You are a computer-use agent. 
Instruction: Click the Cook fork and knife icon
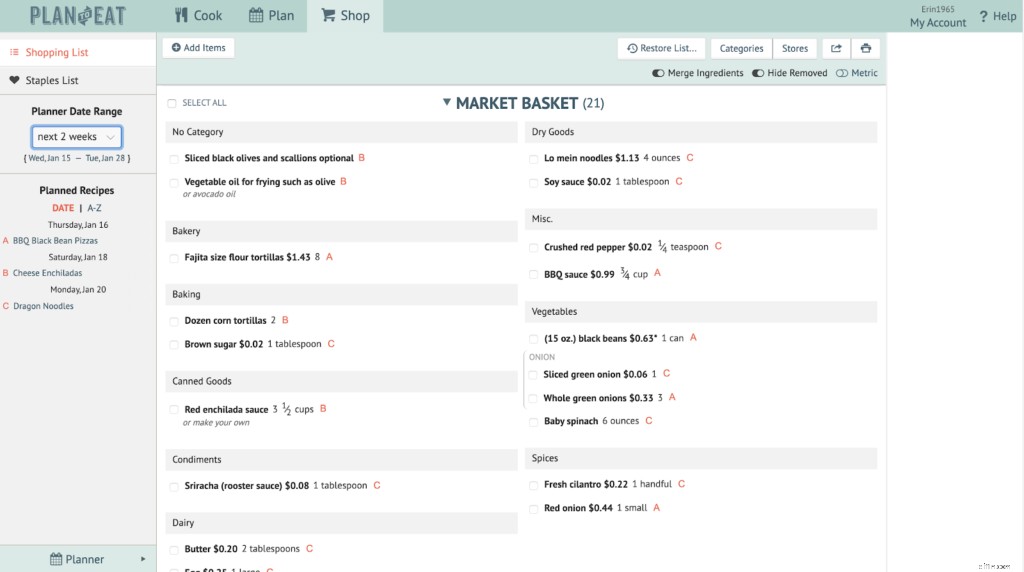[181, 15]
